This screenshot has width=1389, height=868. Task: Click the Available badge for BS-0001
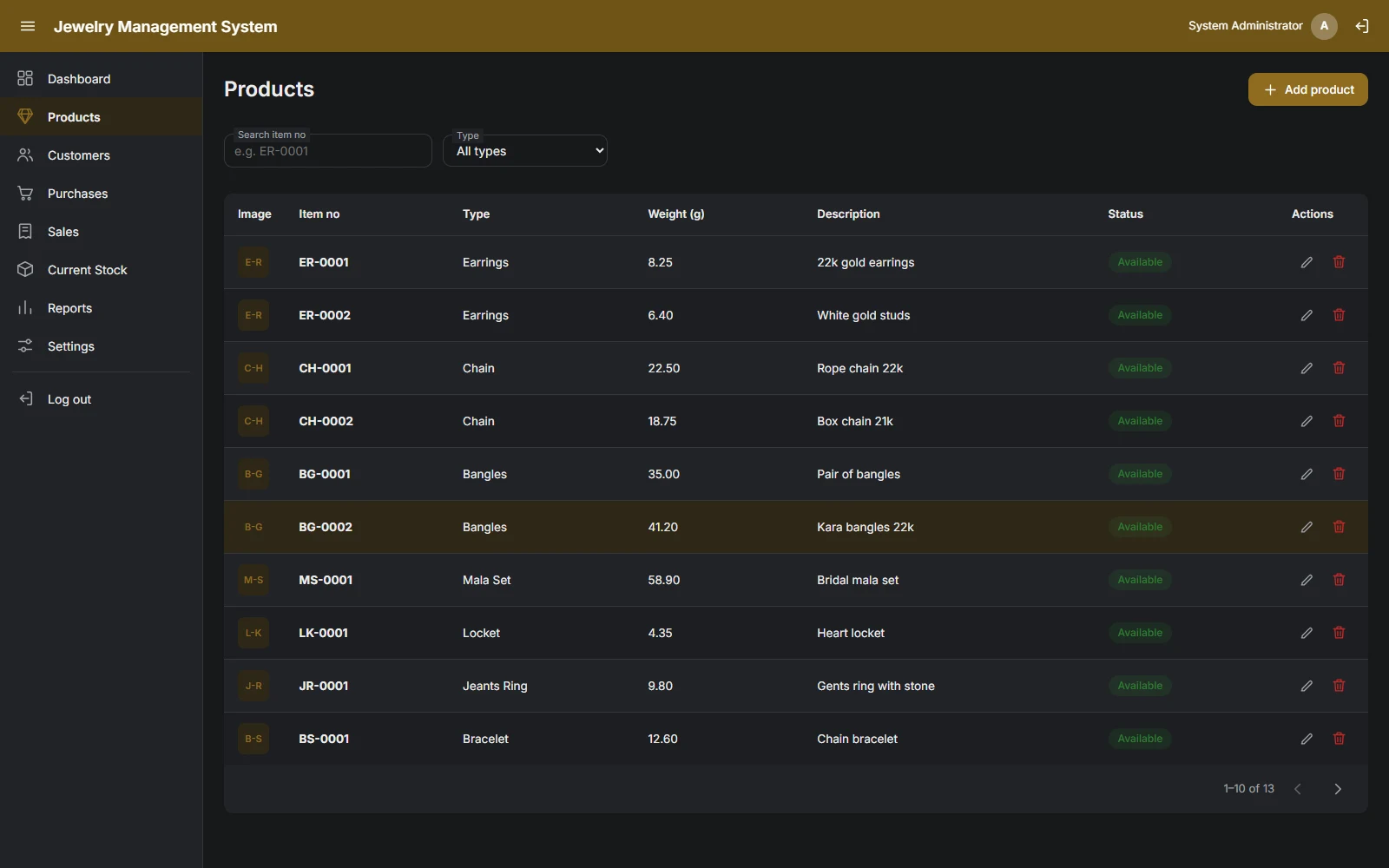(x=1140, y=739)
